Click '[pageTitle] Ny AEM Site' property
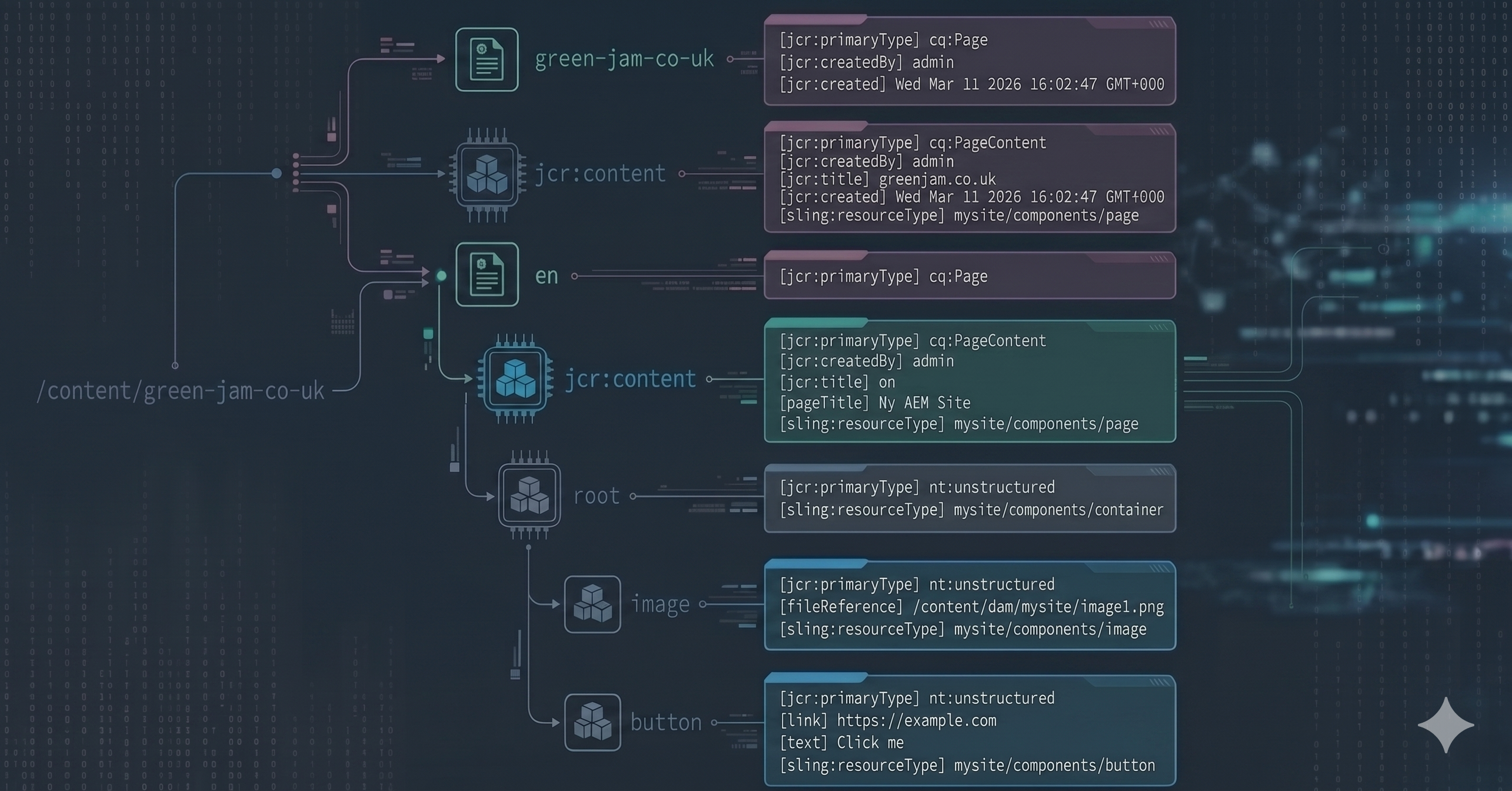1512x791 pixels. [x=875, y=403]
